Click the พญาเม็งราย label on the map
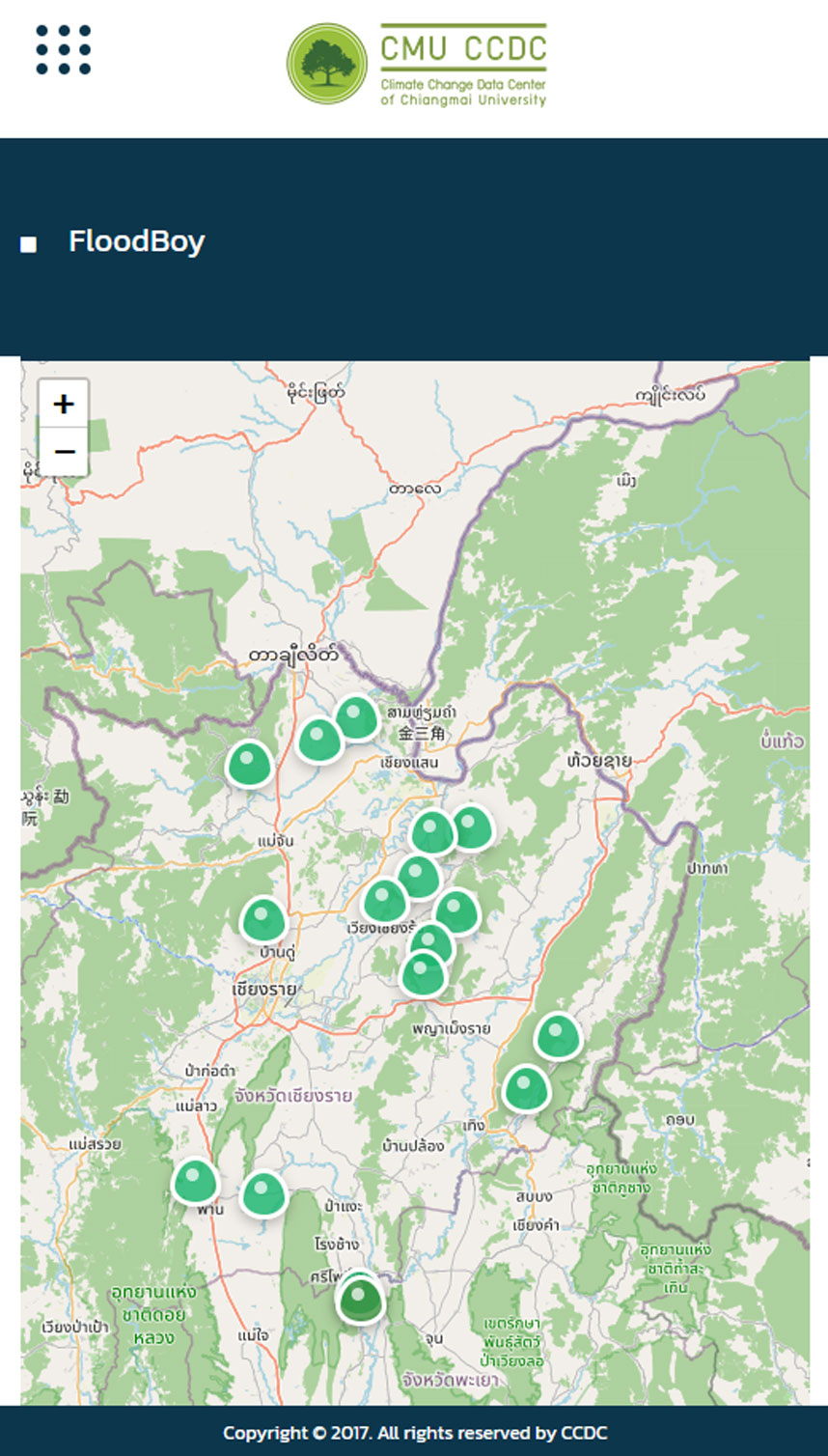The width and height of the screenshot is (828, 1456). point(451,1028)
